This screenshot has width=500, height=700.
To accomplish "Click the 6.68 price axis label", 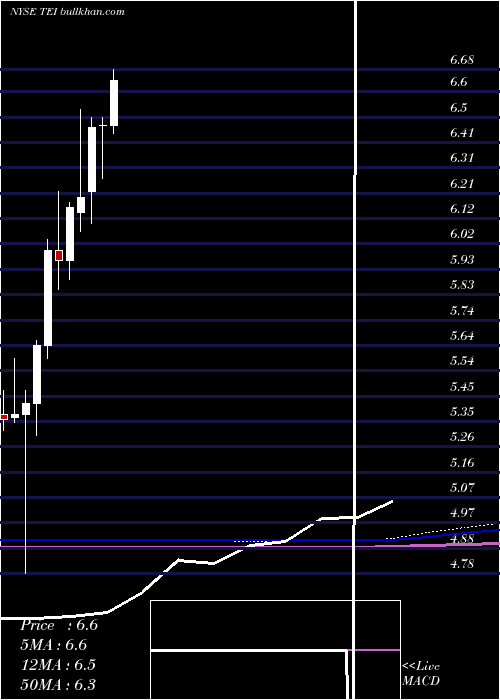I will (x=462, y=60).
